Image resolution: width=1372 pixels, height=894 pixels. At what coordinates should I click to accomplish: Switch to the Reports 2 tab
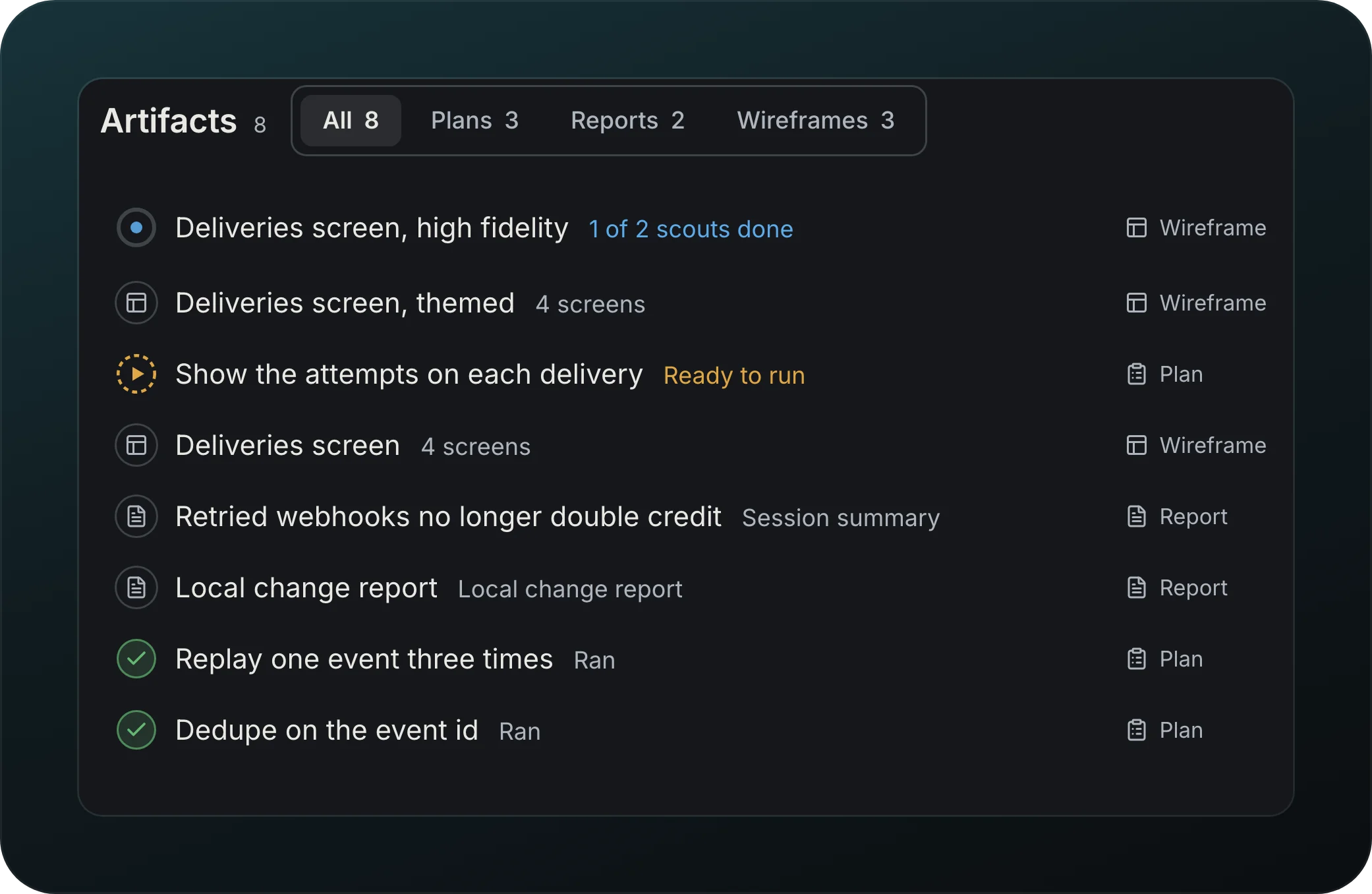pyautogui.click(x=627, y=121)
